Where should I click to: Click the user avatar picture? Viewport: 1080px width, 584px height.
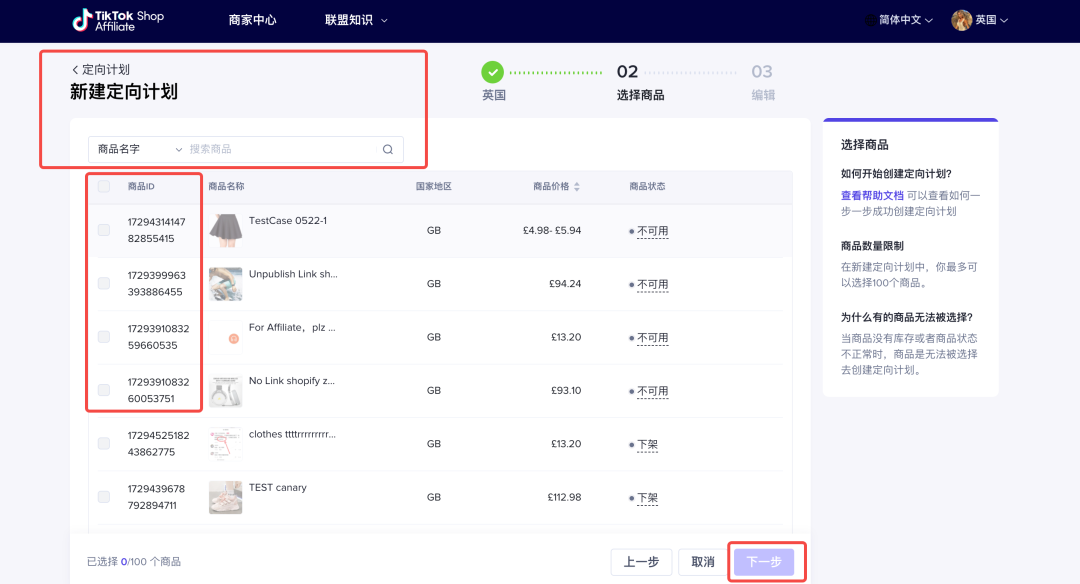click(x=961, y=20)
